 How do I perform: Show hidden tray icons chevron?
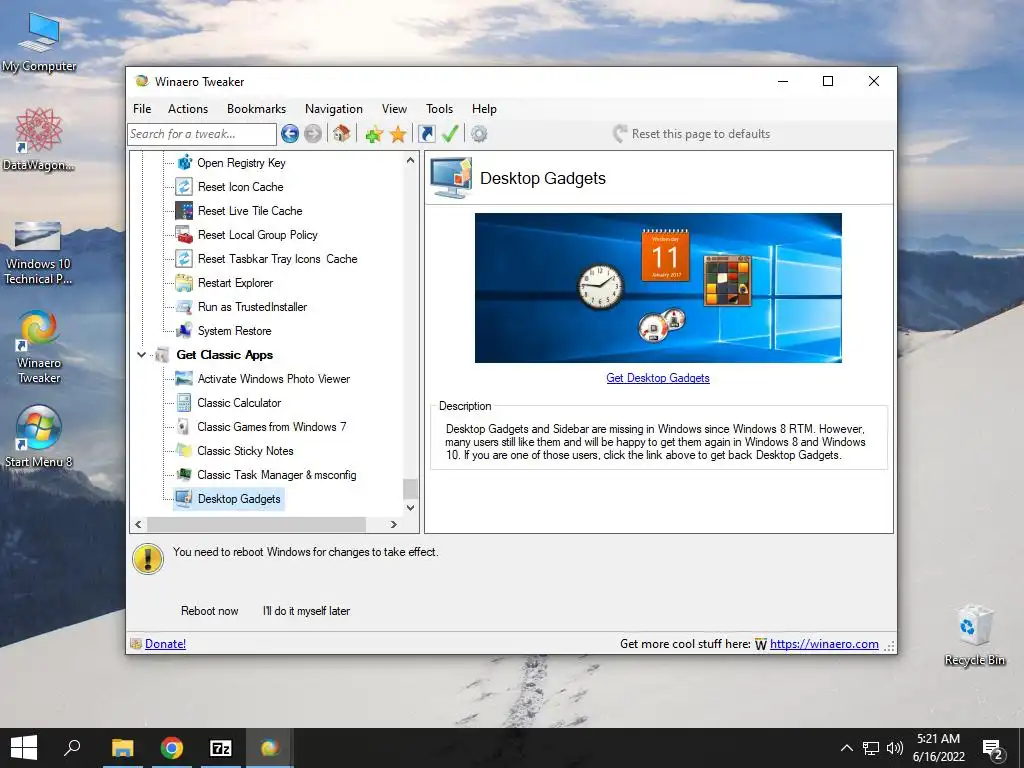click(846, 748)
